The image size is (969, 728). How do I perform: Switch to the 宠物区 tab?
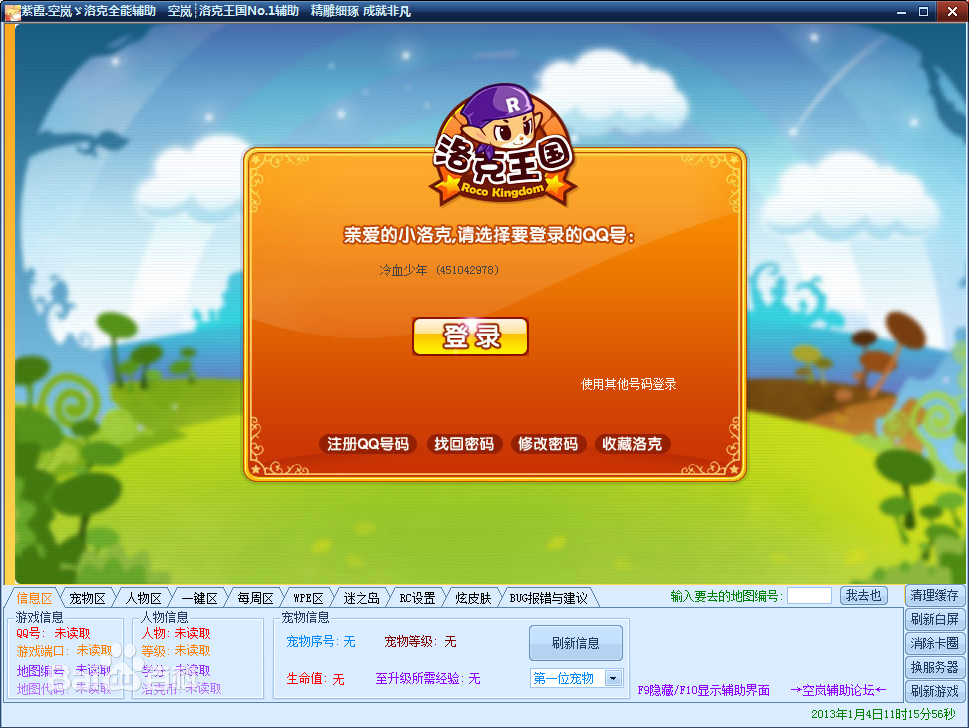[86, 596]
